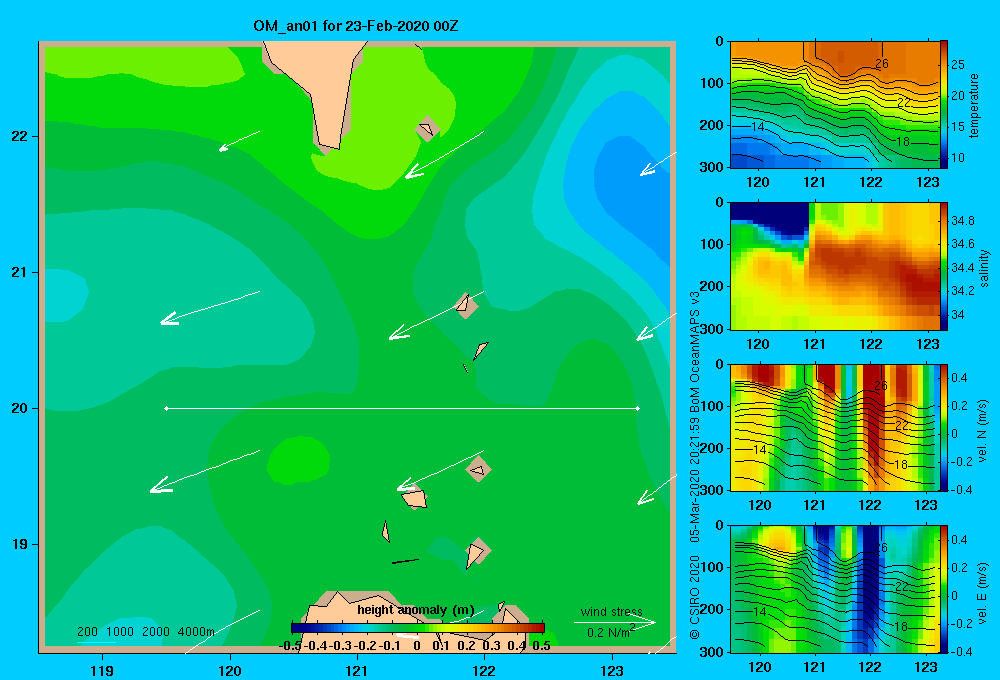This screenshot has height=680, width=1000.
Task: Open the salinity section panel
Action: coord(835,266)
